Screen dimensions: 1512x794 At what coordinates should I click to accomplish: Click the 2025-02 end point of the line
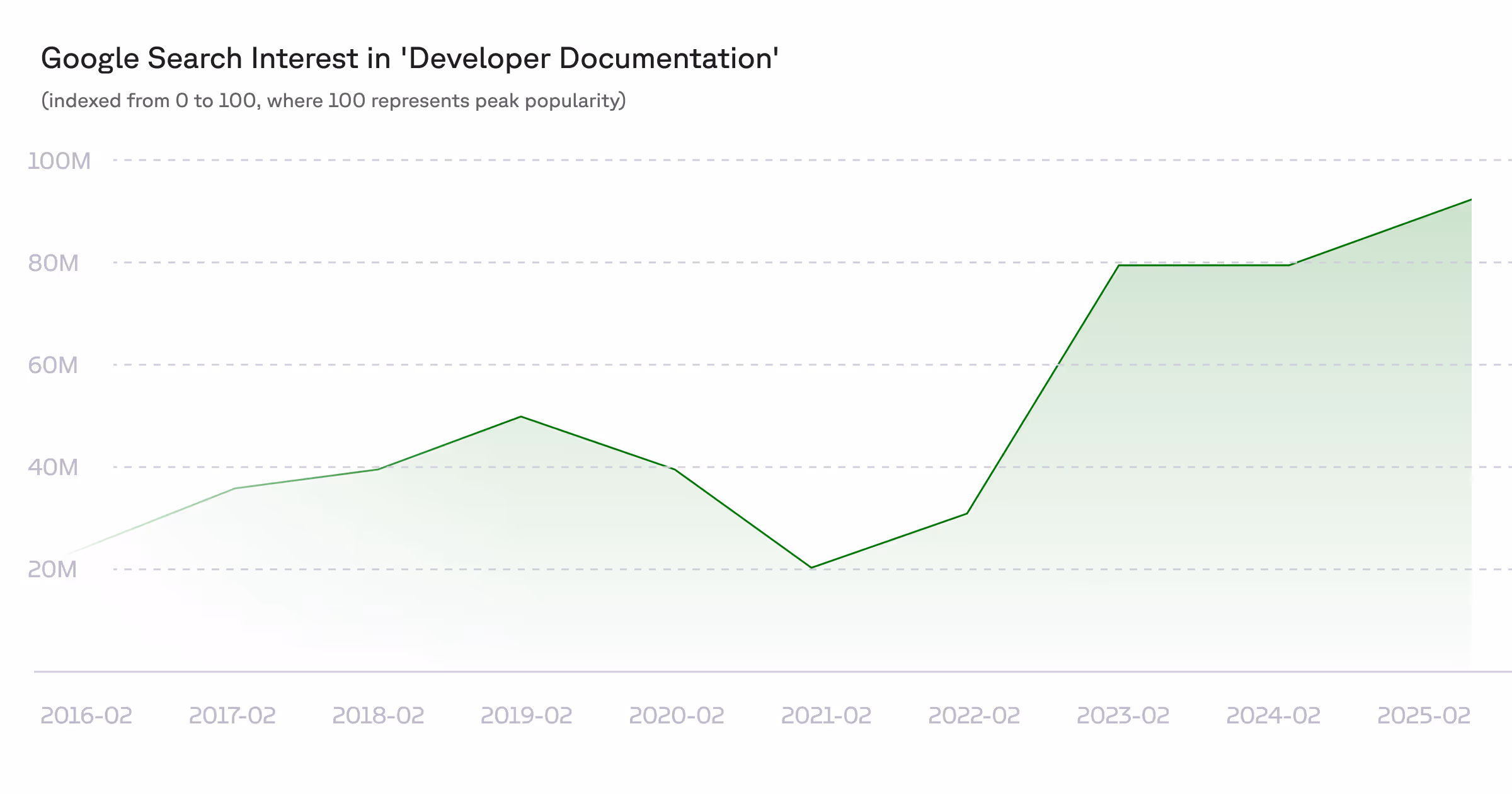(x=1471, y=200)
